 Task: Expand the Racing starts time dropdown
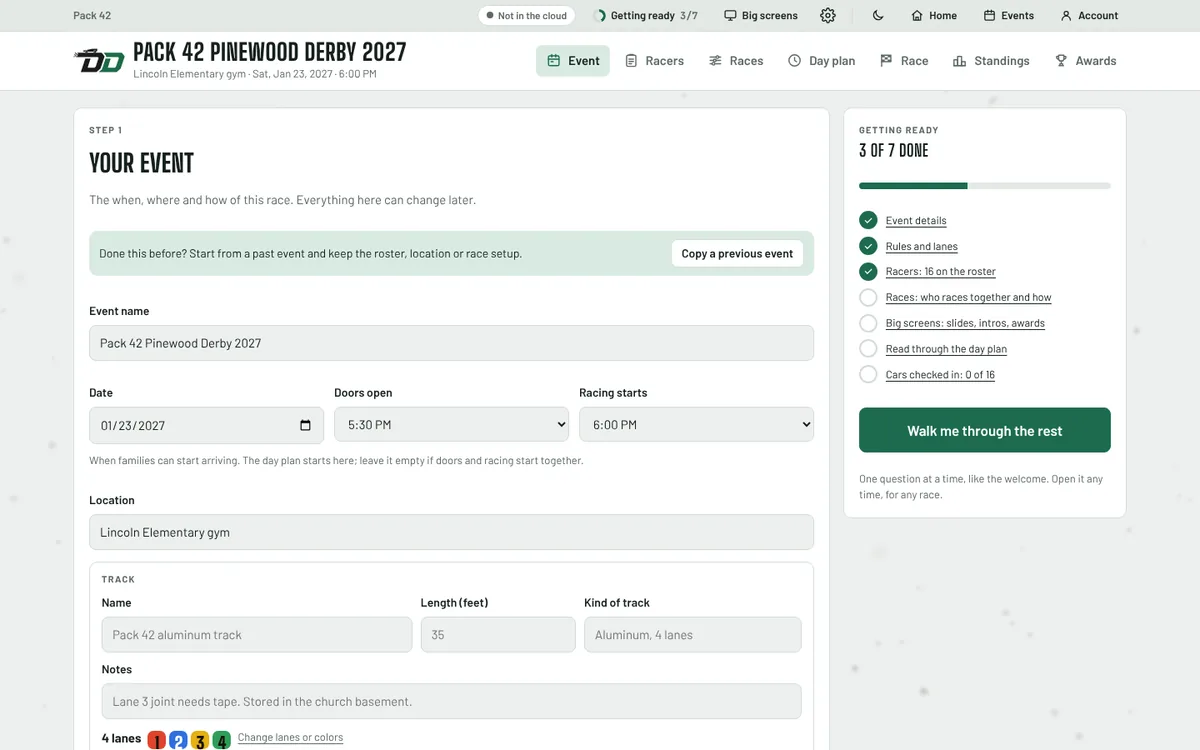696,425
